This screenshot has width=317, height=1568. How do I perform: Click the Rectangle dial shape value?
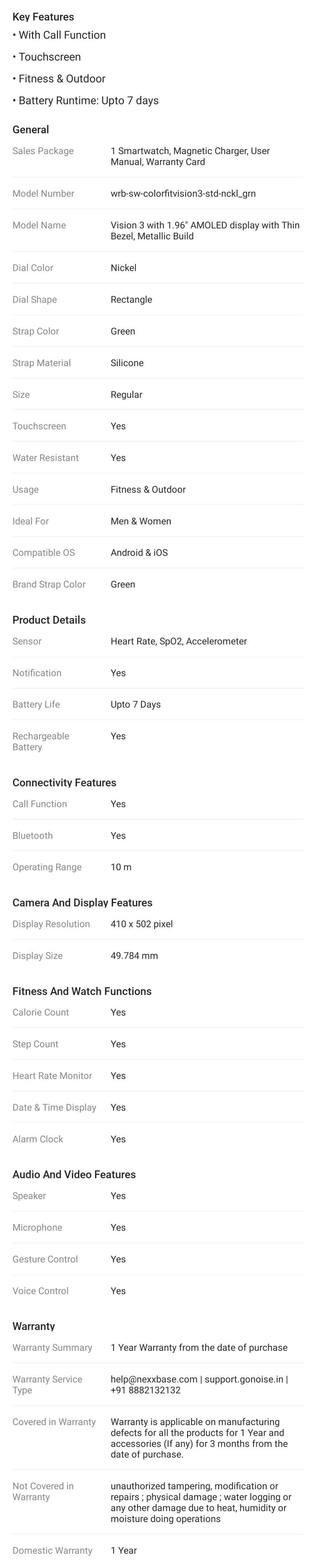131,300
